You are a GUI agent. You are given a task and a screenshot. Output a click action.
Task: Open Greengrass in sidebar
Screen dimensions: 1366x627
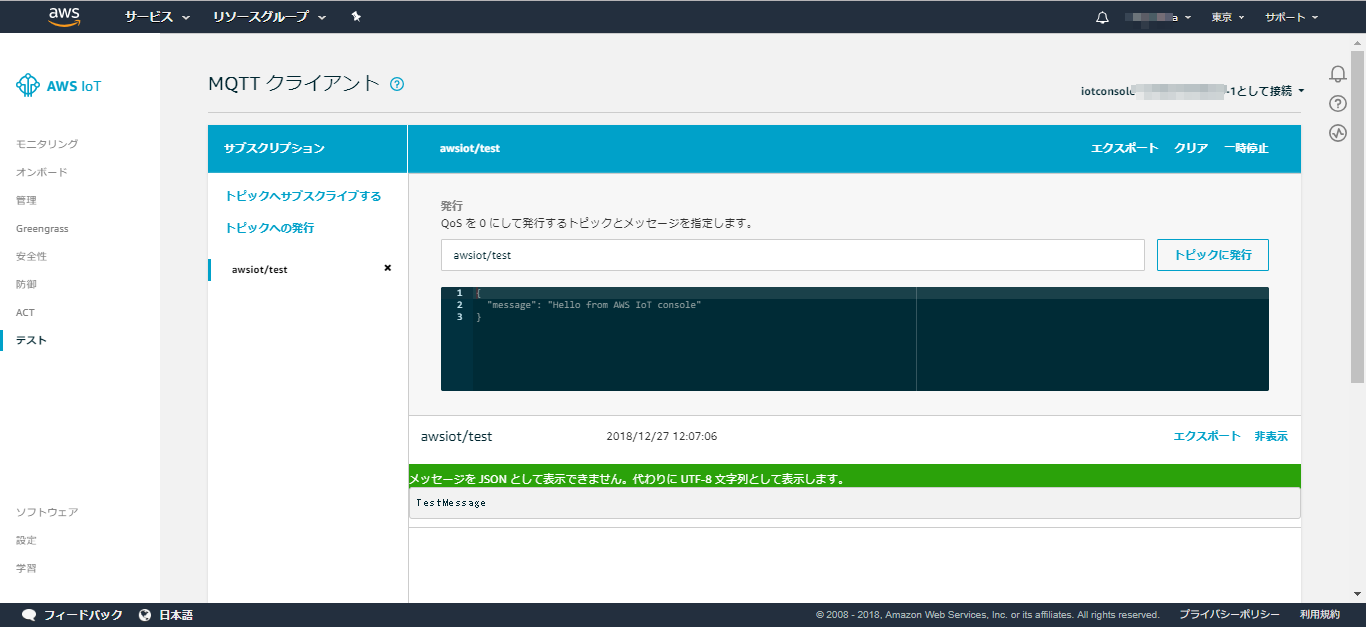click(42, 228)
